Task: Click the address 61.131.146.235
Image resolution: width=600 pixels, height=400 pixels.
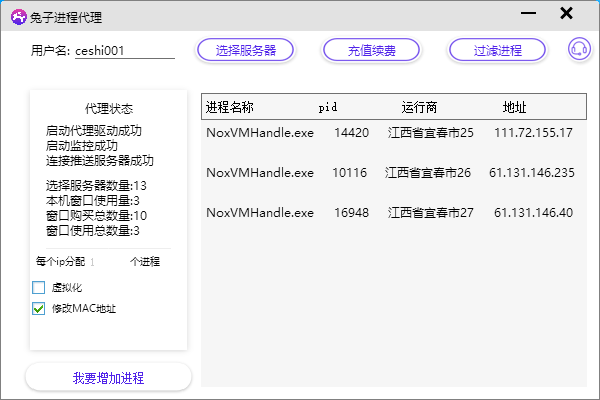Action: (x=532, y=173)
